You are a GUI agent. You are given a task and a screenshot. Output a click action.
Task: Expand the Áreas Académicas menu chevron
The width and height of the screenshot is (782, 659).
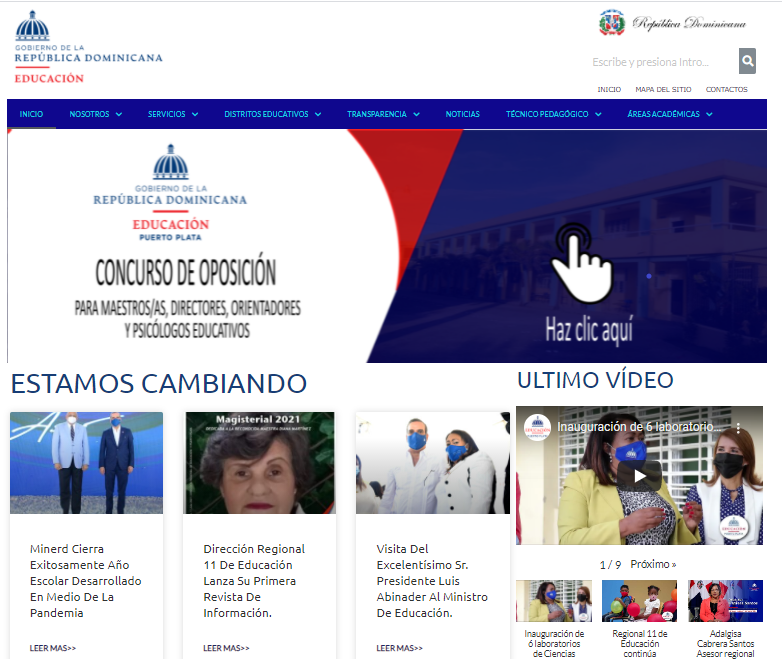tap(709, 114)
